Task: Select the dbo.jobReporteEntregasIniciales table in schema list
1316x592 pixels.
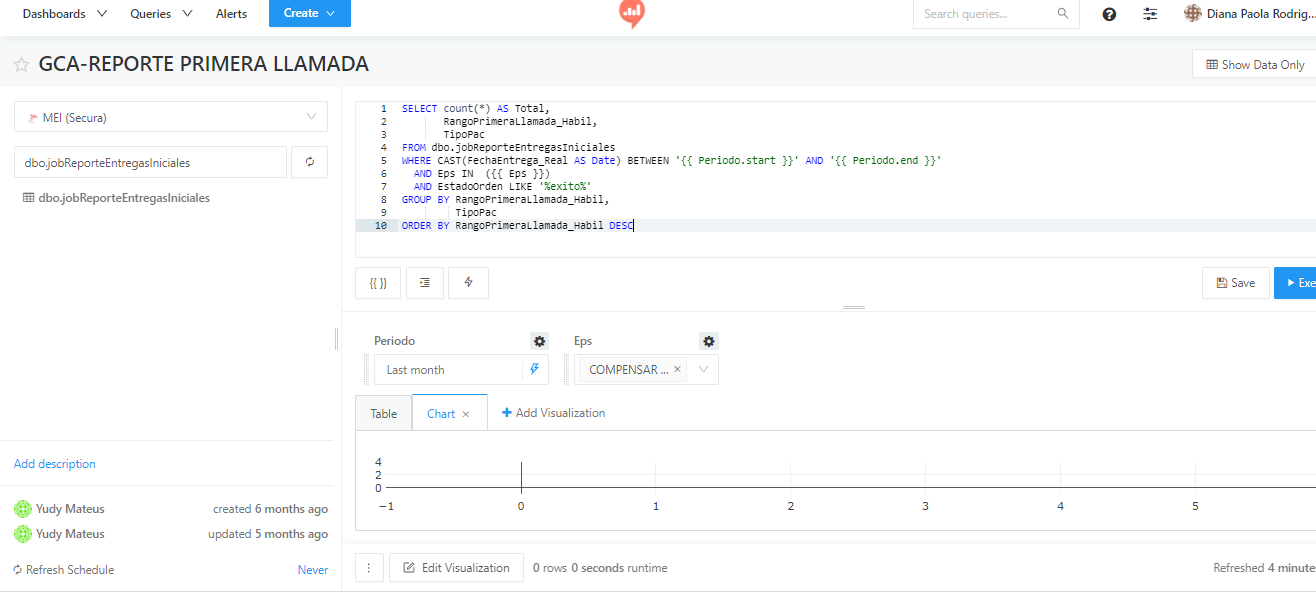Action: 124,198
